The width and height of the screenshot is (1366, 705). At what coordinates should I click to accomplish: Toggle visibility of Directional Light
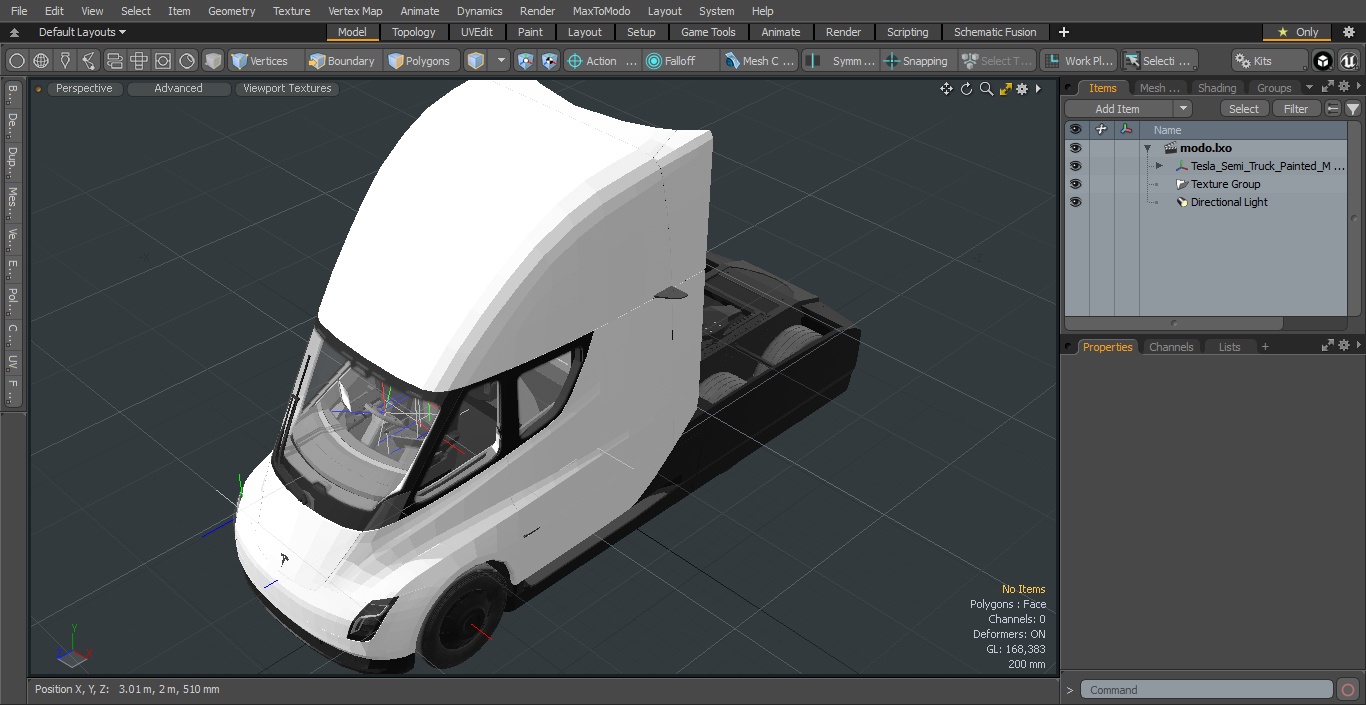[x=1075, y=202]
